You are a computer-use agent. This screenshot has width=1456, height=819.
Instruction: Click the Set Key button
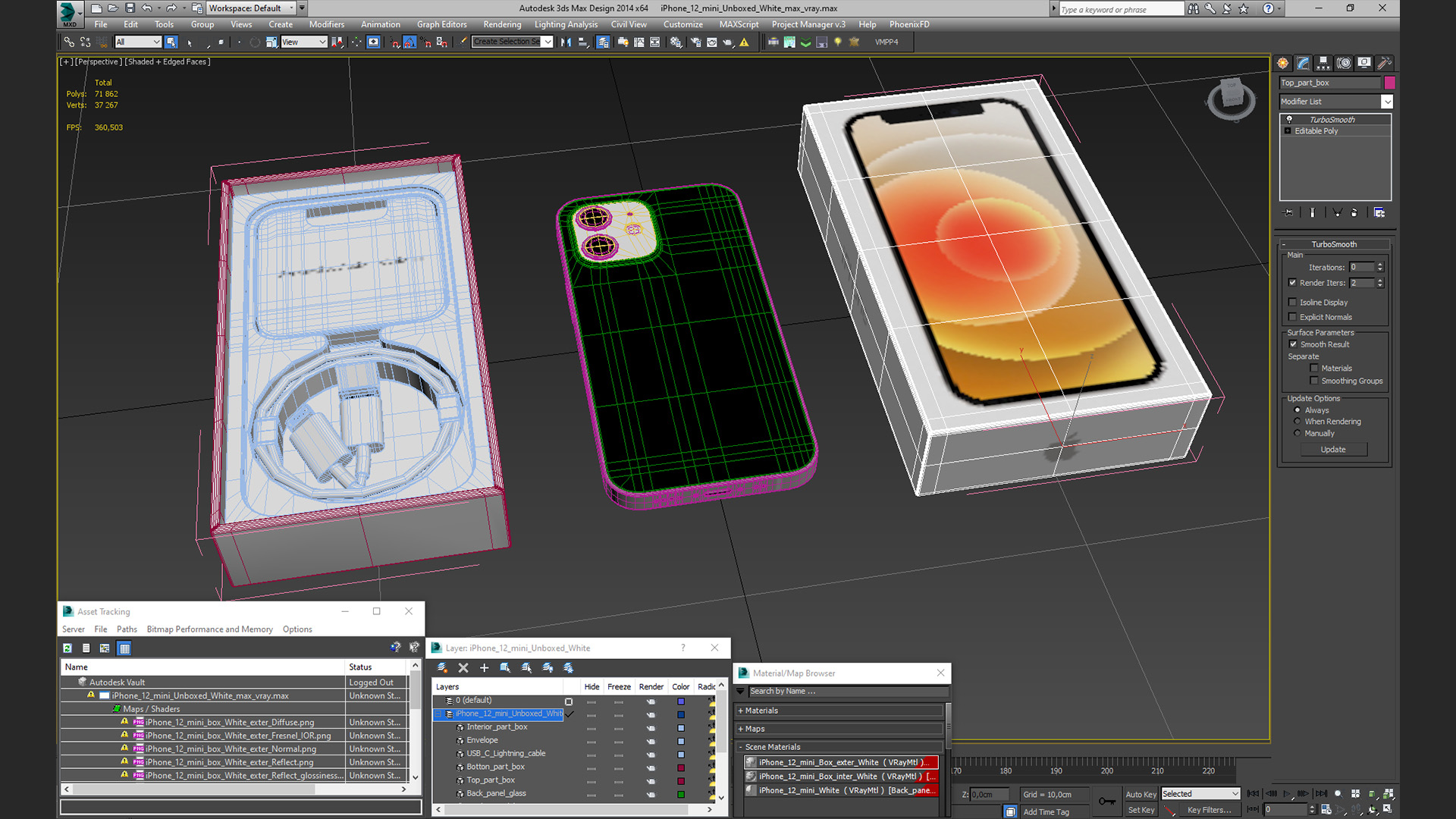[1141, 810]
